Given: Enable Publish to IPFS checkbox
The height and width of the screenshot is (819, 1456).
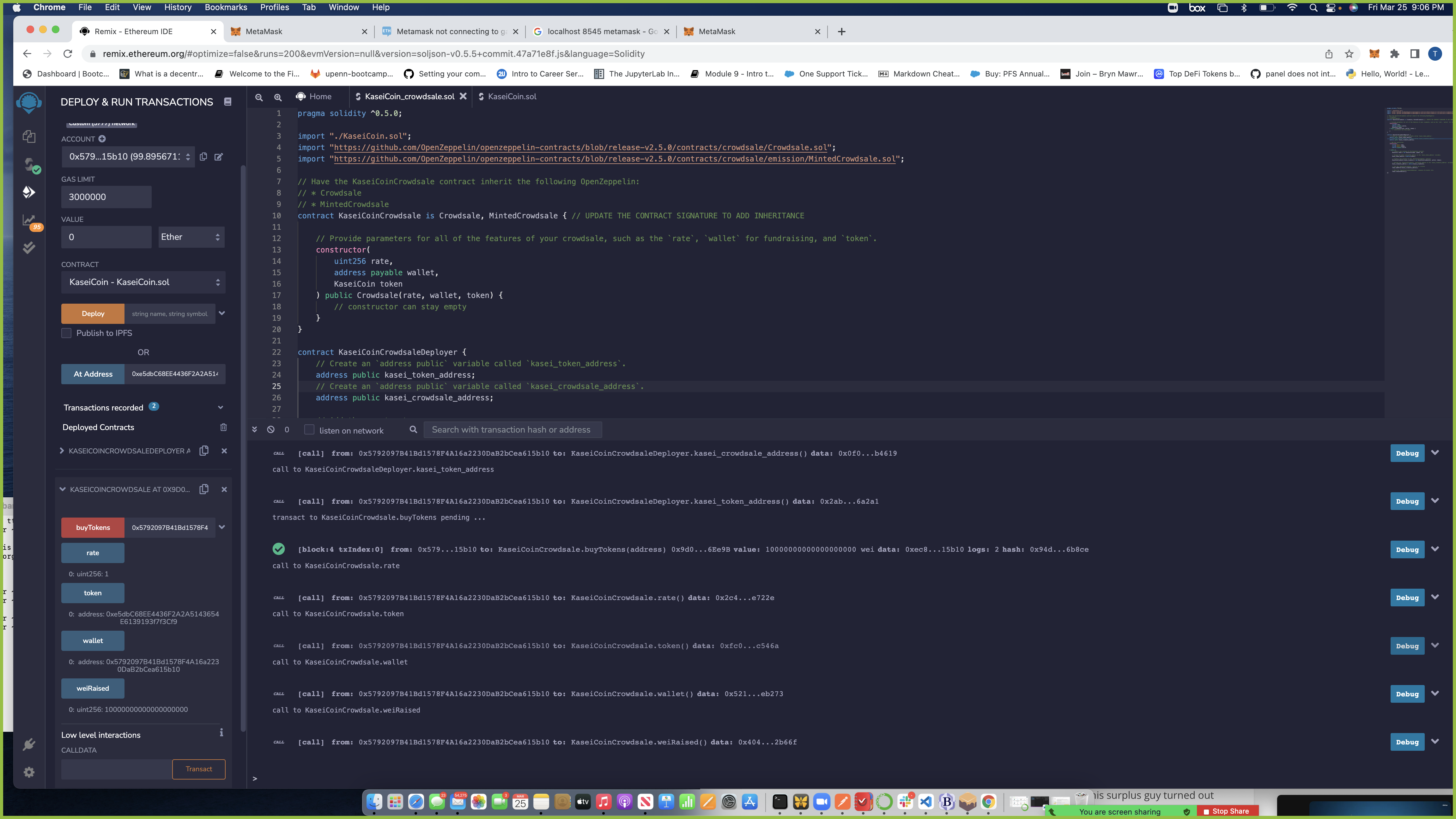Looking at the screenshot, I should pyautogui.click(x=67, y=333).
